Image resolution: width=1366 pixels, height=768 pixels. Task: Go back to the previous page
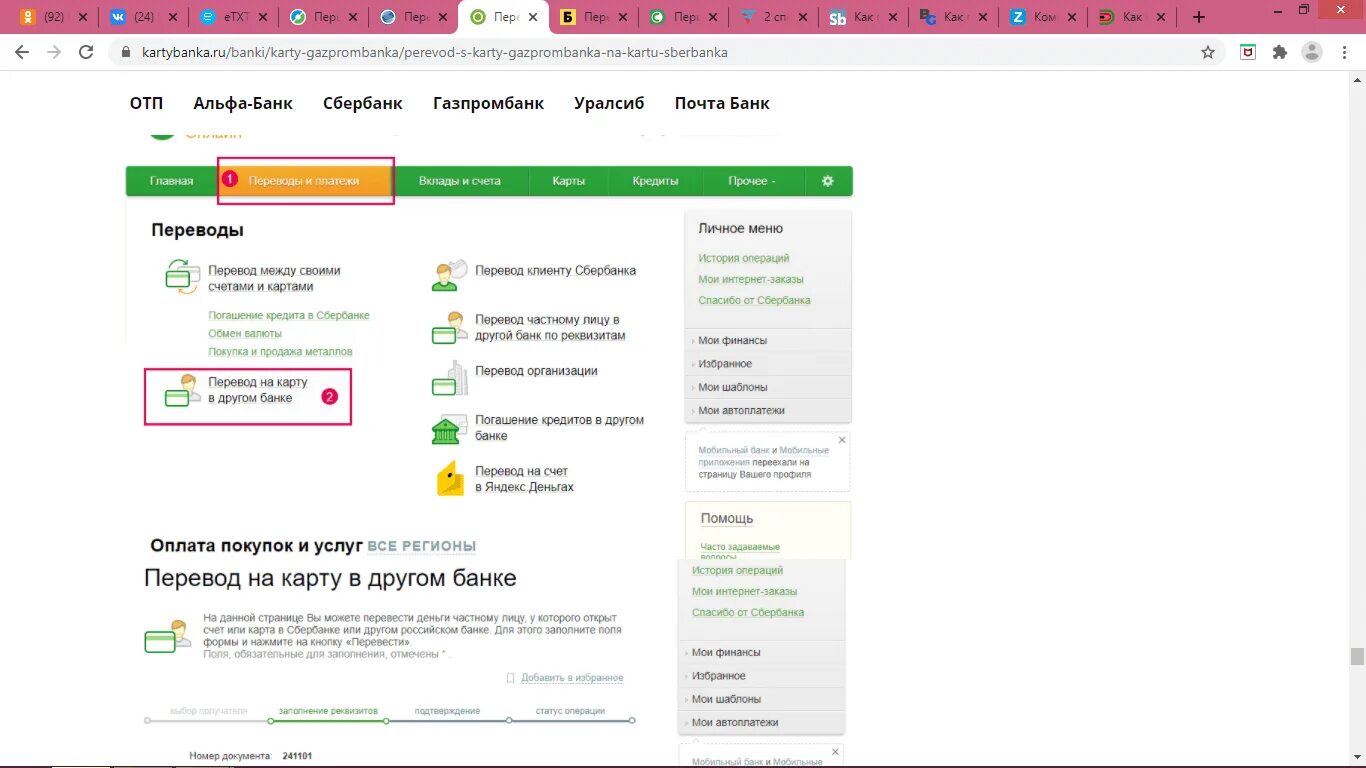point(22,52)
